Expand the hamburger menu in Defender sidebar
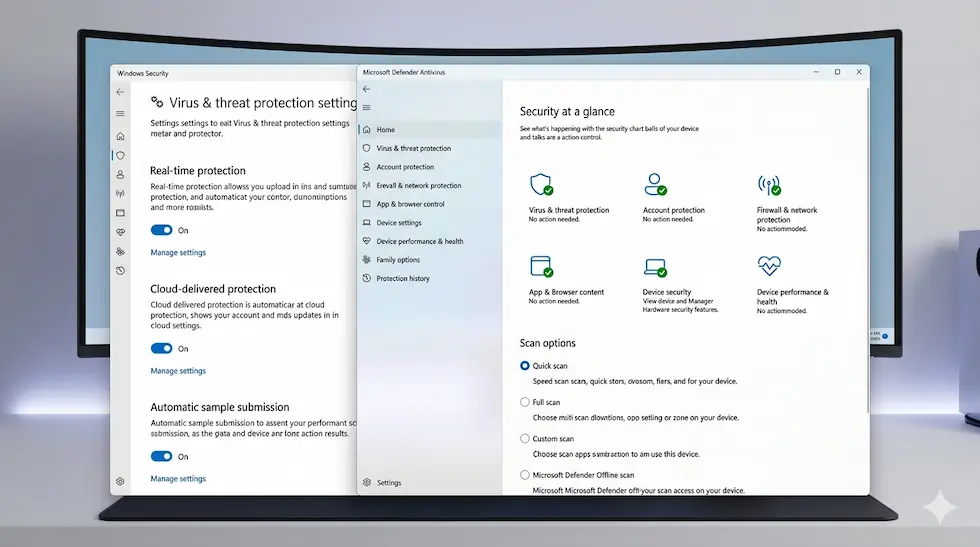This screenshot has height=547, width=980. 366,107
